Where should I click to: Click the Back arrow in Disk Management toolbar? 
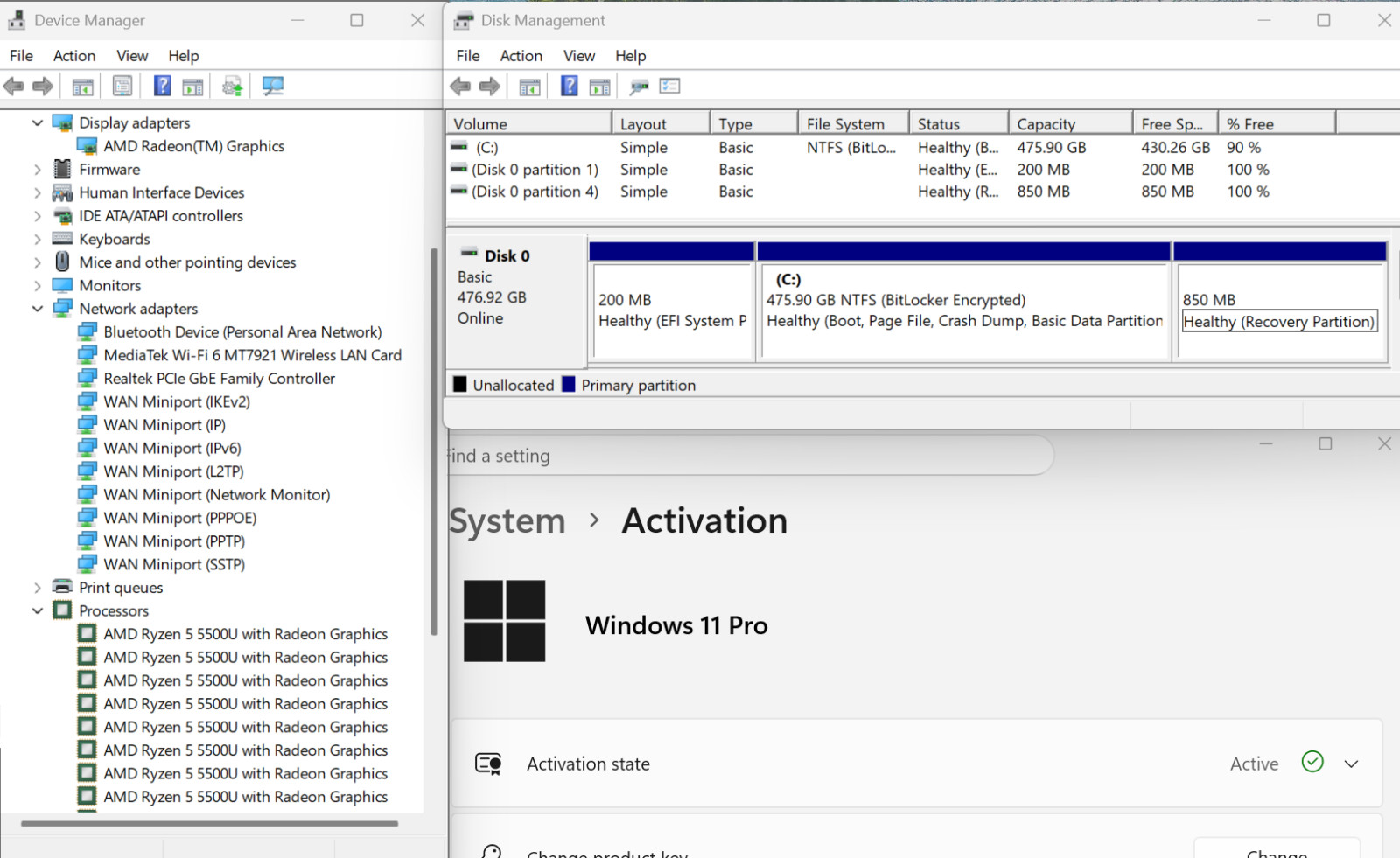point(460,87)
